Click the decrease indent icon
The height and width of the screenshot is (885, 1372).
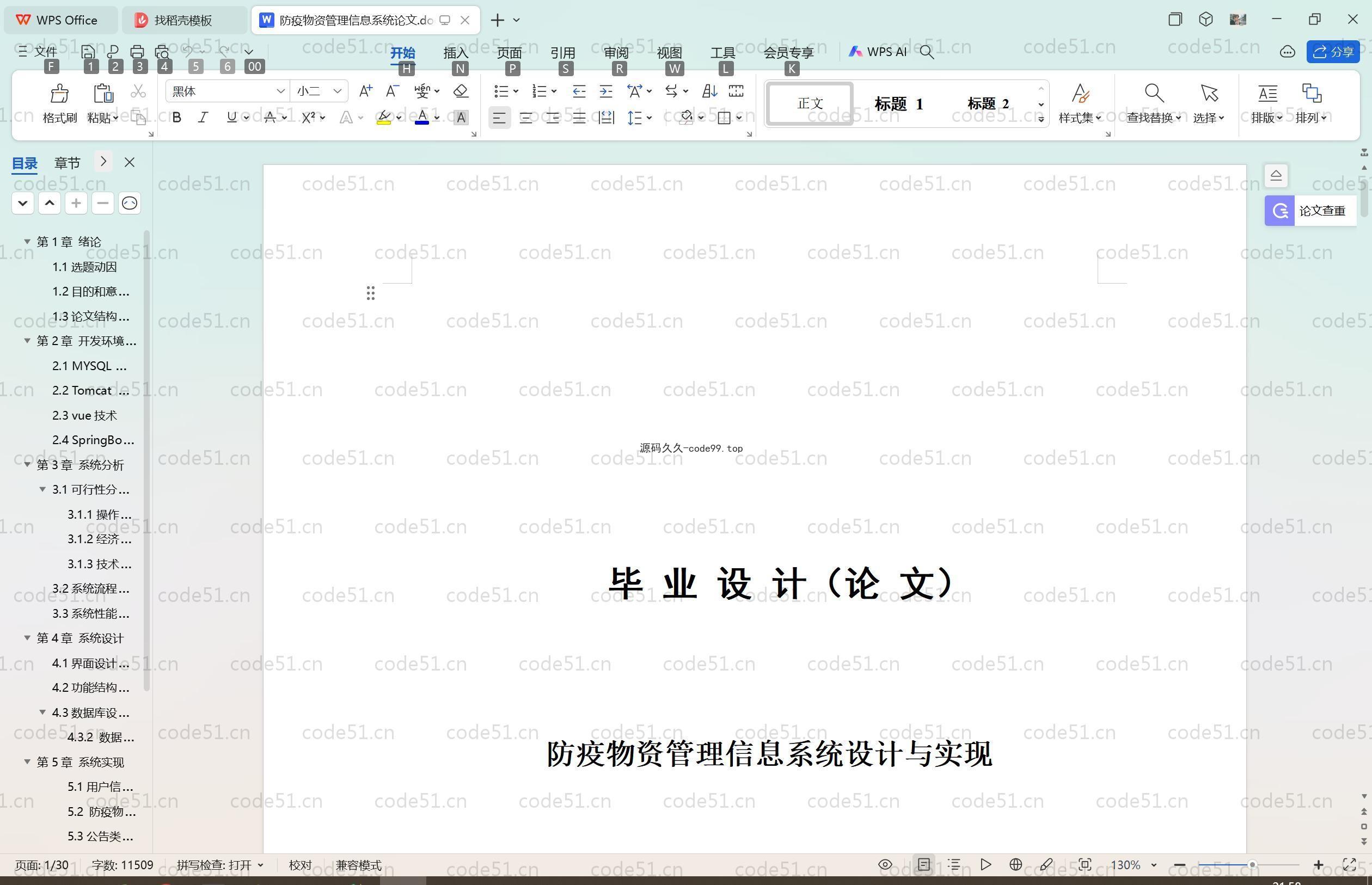[579, 91]
